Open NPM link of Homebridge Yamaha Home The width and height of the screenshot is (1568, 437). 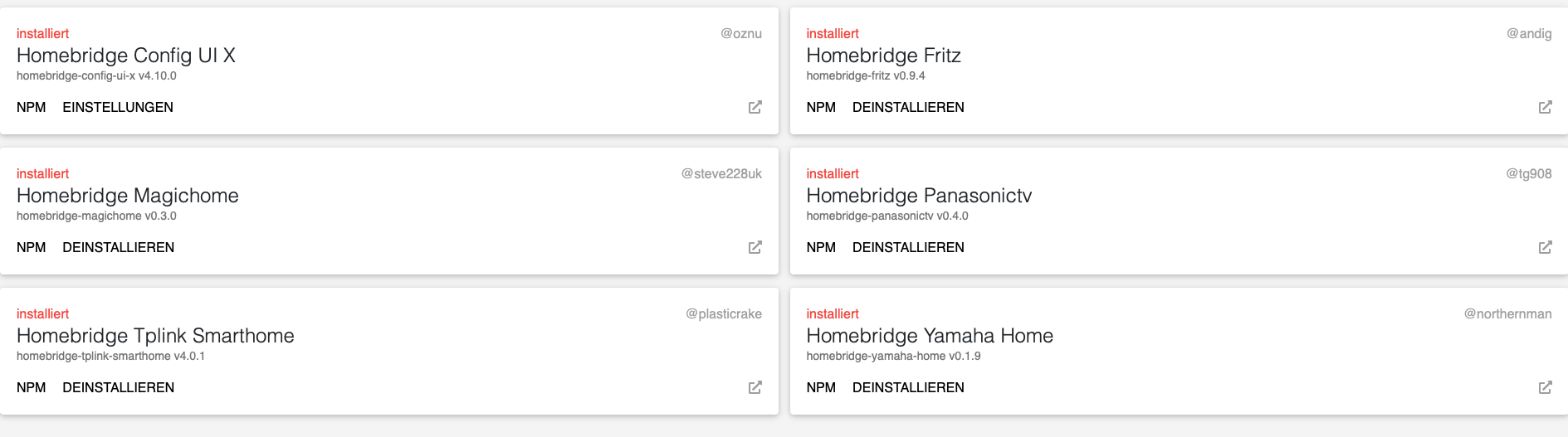821,387
